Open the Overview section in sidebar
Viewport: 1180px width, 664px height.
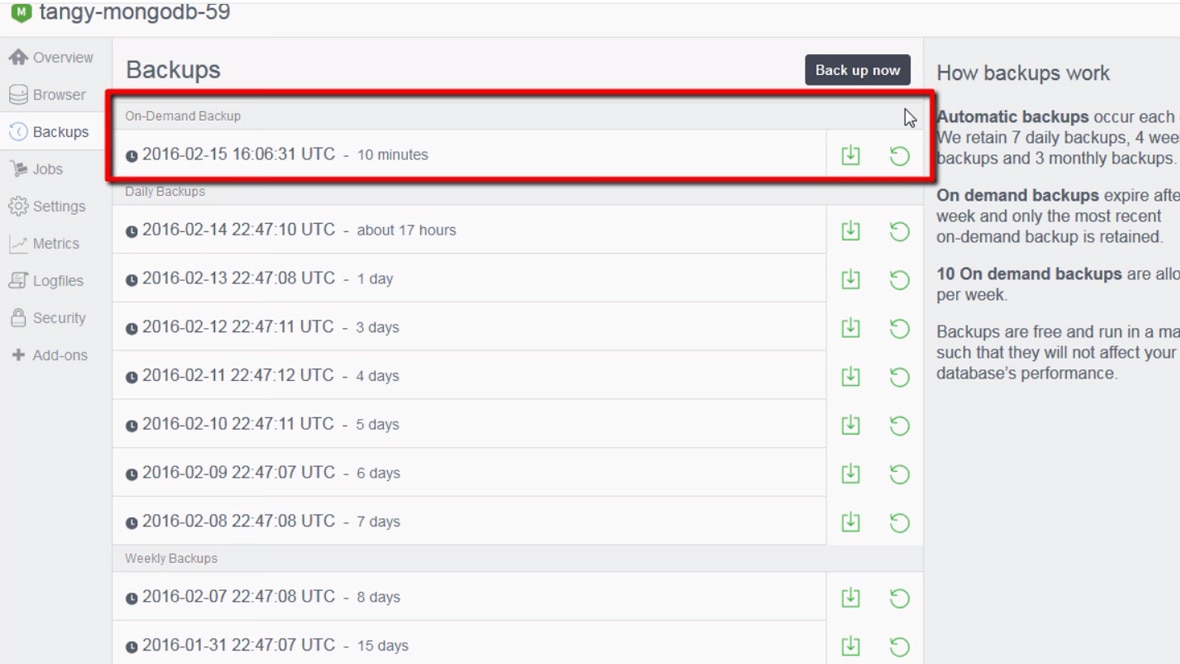click(x=52, y=58)
